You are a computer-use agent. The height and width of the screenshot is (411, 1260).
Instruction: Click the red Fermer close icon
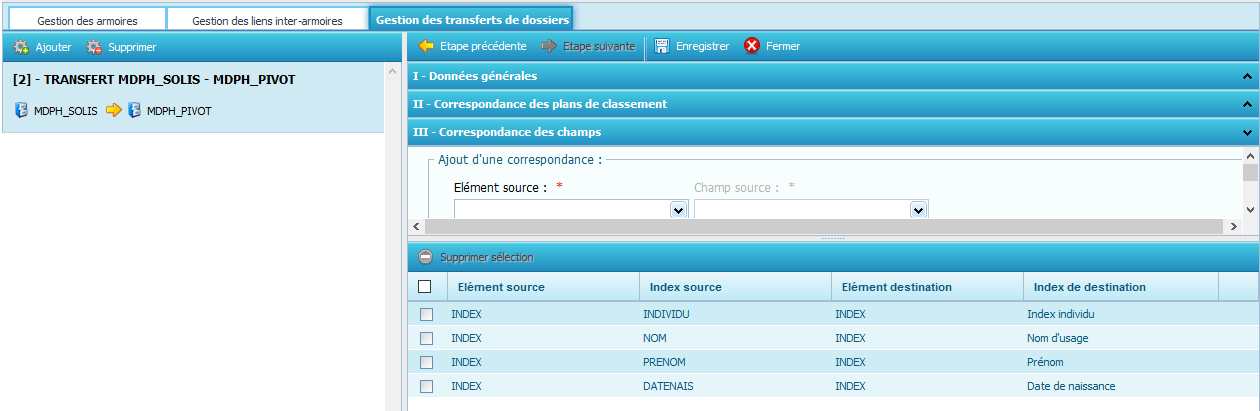[752, 46]
